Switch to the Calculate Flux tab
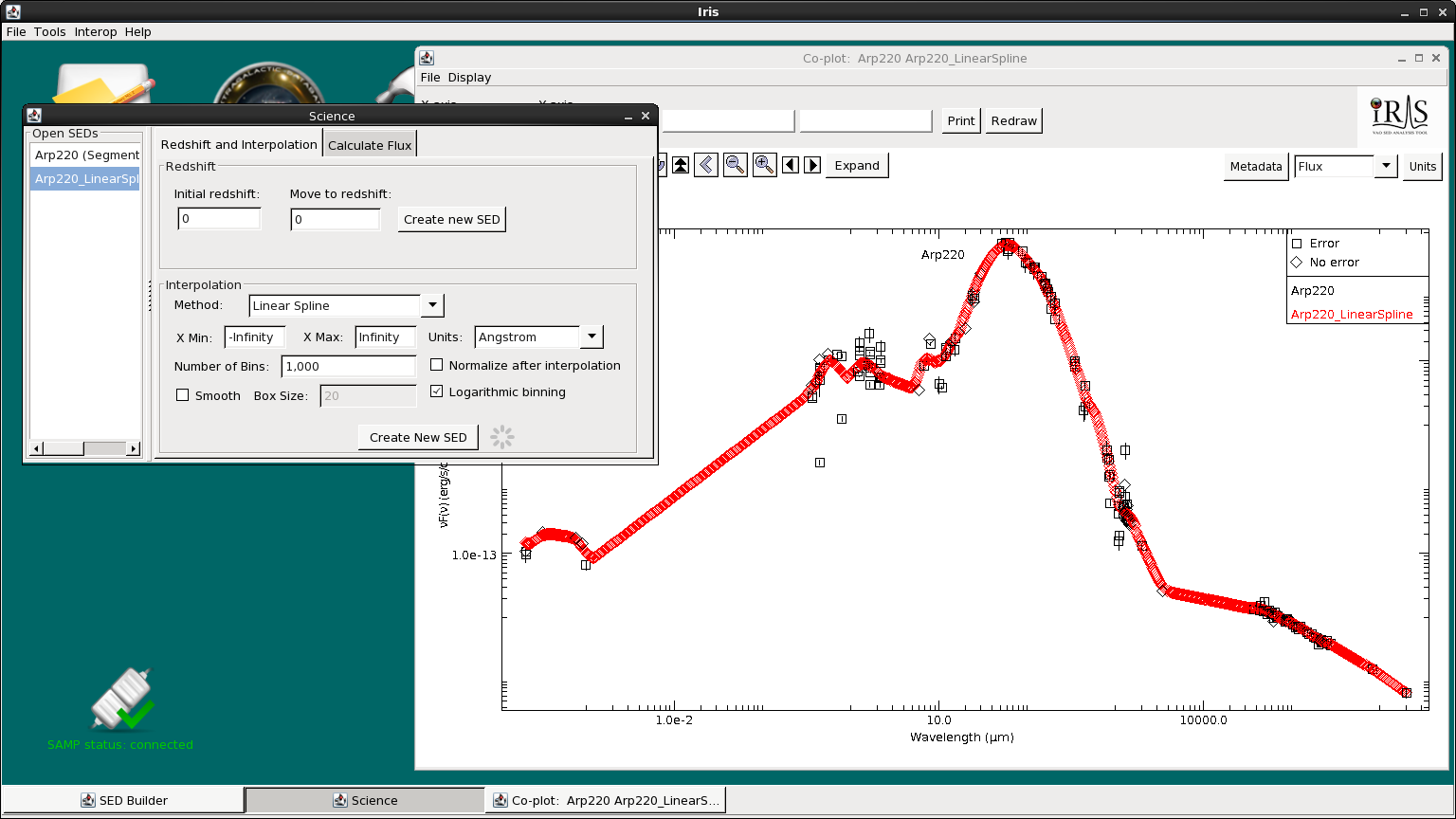 370,145
